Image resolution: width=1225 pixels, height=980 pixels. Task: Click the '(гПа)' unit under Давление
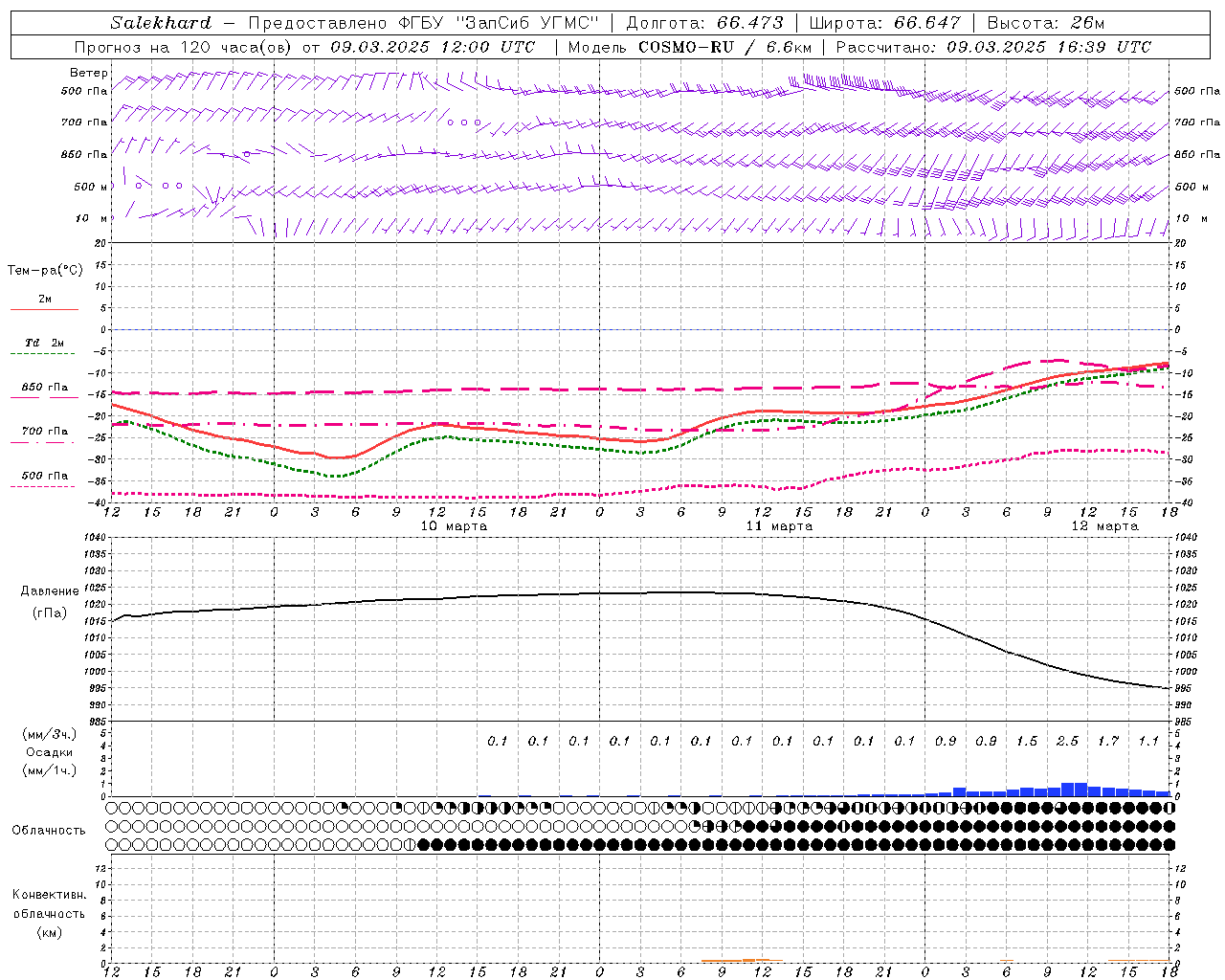tap(50, 613)
